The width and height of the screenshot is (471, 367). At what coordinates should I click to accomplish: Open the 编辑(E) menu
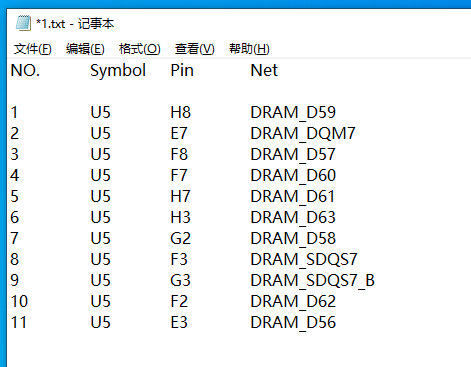85,49
